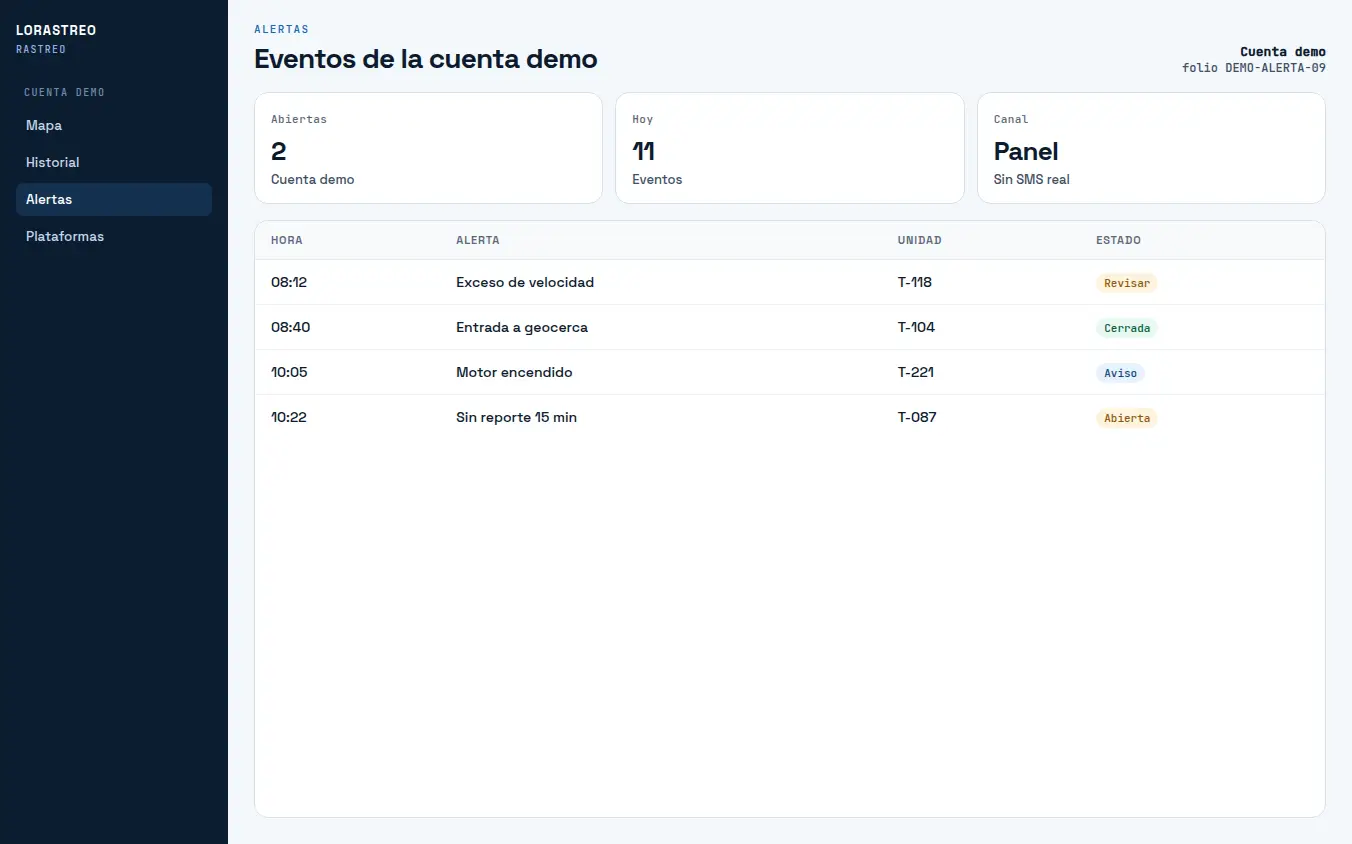Image resolution: width=1352 pixels, height=844 pixels.
Task: Select the 08:12 time cell
Action: (289, 282)
